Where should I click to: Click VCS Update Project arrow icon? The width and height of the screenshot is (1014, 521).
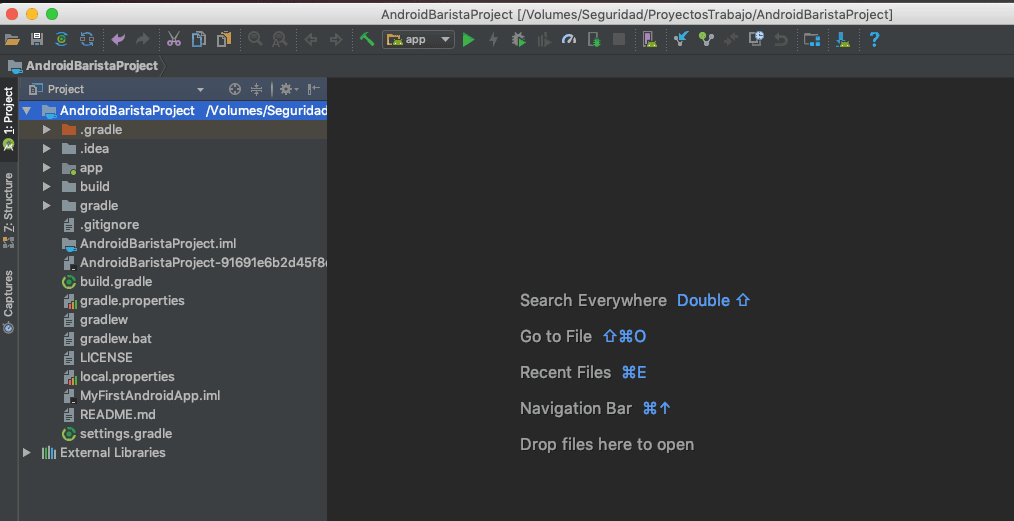[681, 39]
